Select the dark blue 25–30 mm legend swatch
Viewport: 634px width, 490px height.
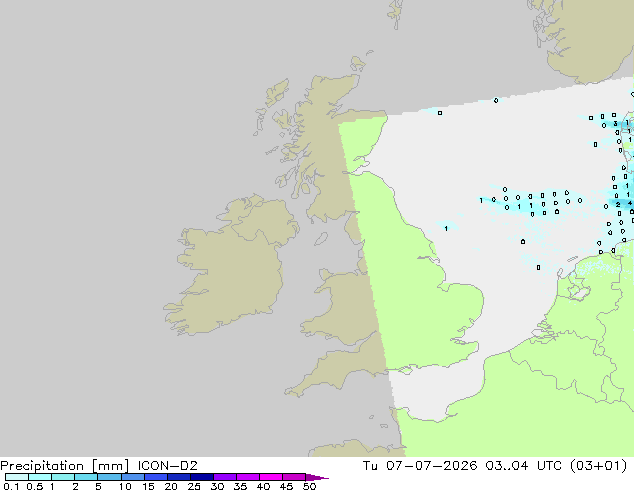202,477
